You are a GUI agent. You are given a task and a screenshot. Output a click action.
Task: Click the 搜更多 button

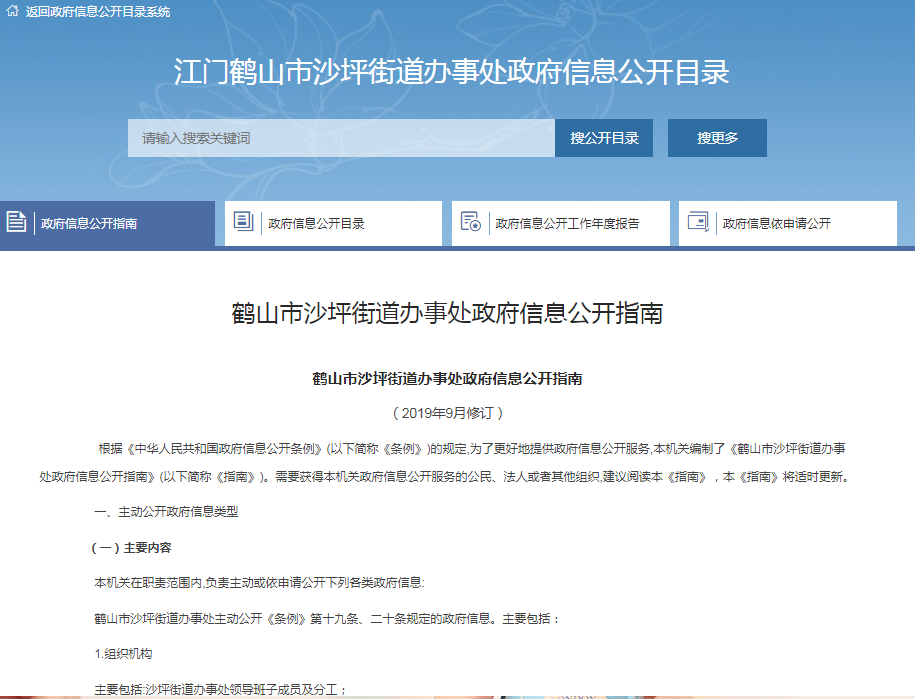click(717, 138)
